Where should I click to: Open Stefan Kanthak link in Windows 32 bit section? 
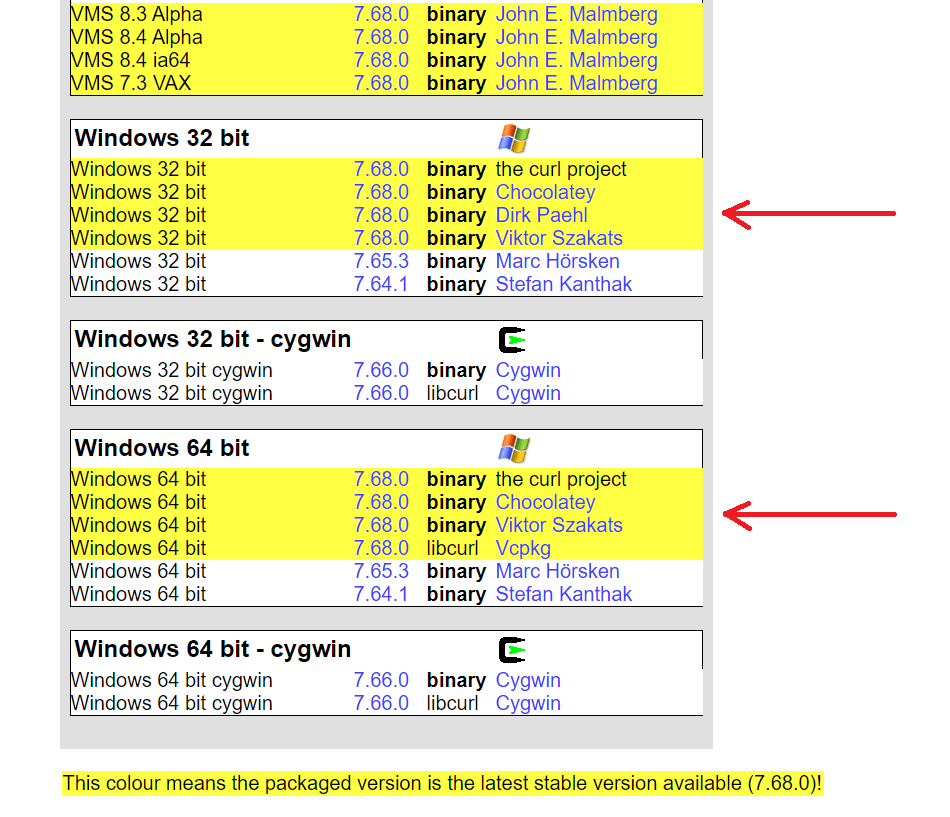563,284
